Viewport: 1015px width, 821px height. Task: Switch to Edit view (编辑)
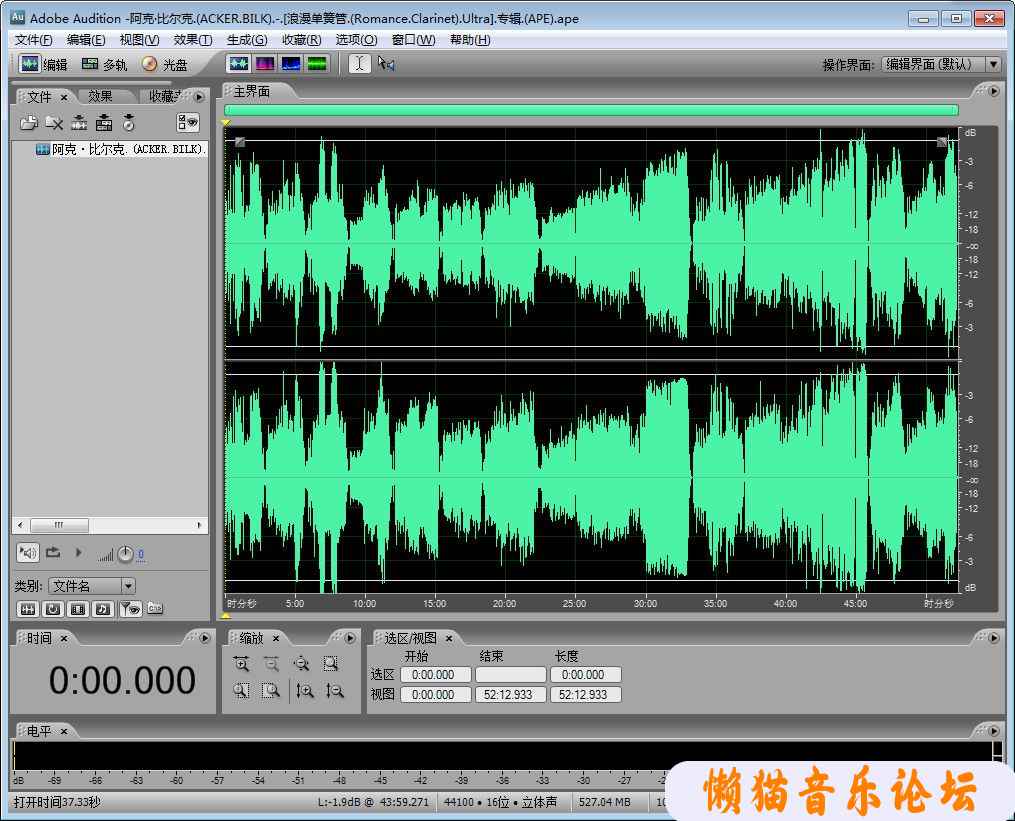[x=43, y=64]
